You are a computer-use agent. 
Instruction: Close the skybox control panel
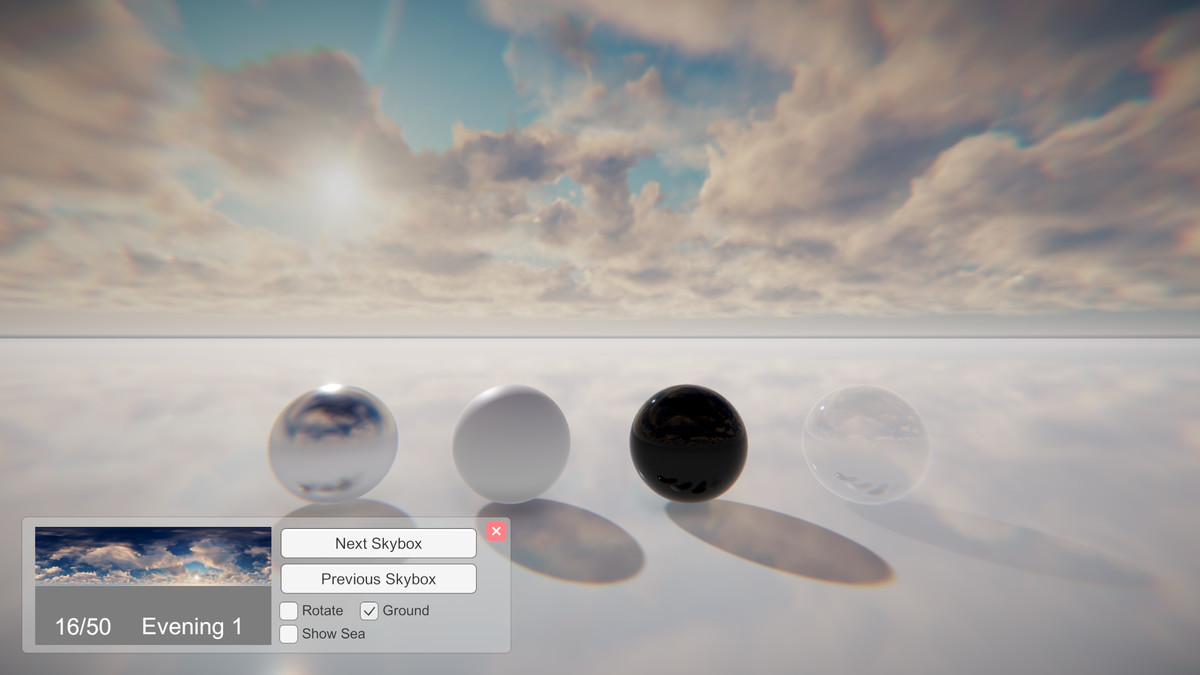coord(496,531)
